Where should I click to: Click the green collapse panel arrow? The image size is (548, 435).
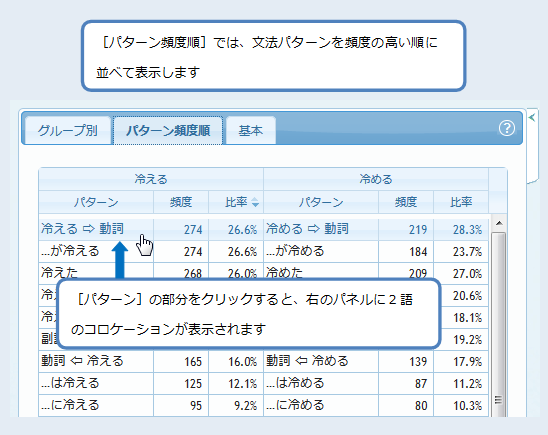click(532, 117)
